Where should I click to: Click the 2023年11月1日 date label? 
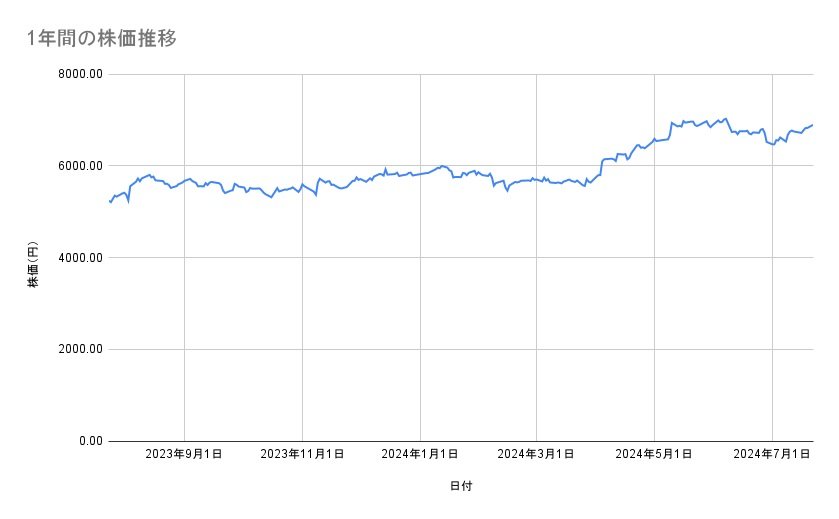[302, 455]
